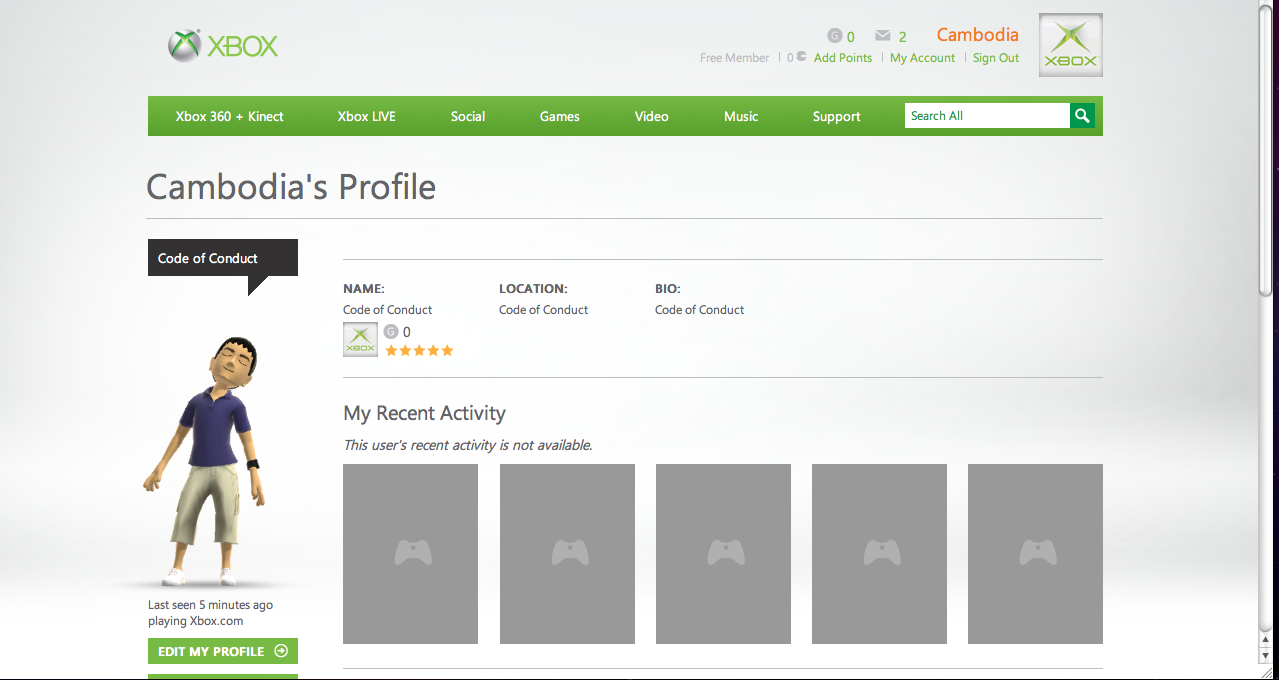Click the second recent activity game tile
Screen dimensions: 1279x680
tap(567, 554)
